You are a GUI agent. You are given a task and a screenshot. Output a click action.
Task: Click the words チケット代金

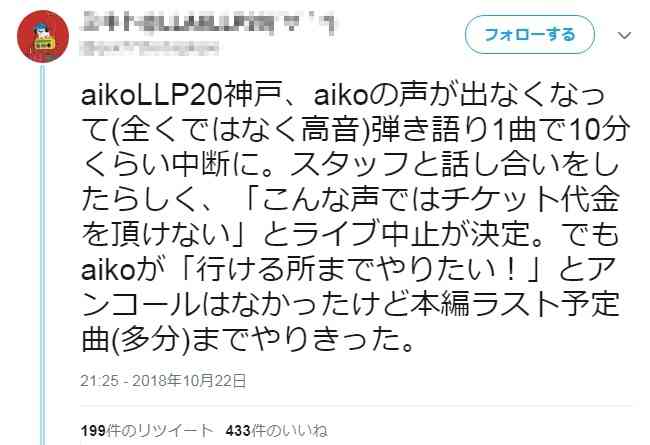click(531, 199)
